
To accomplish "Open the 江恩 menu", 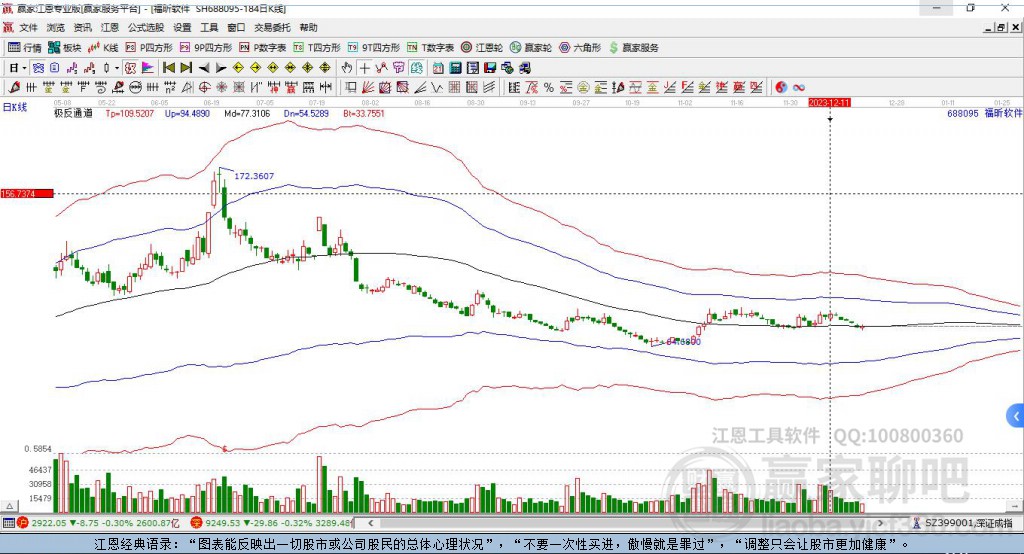I will pyautogui.click(x=110, y=27).
